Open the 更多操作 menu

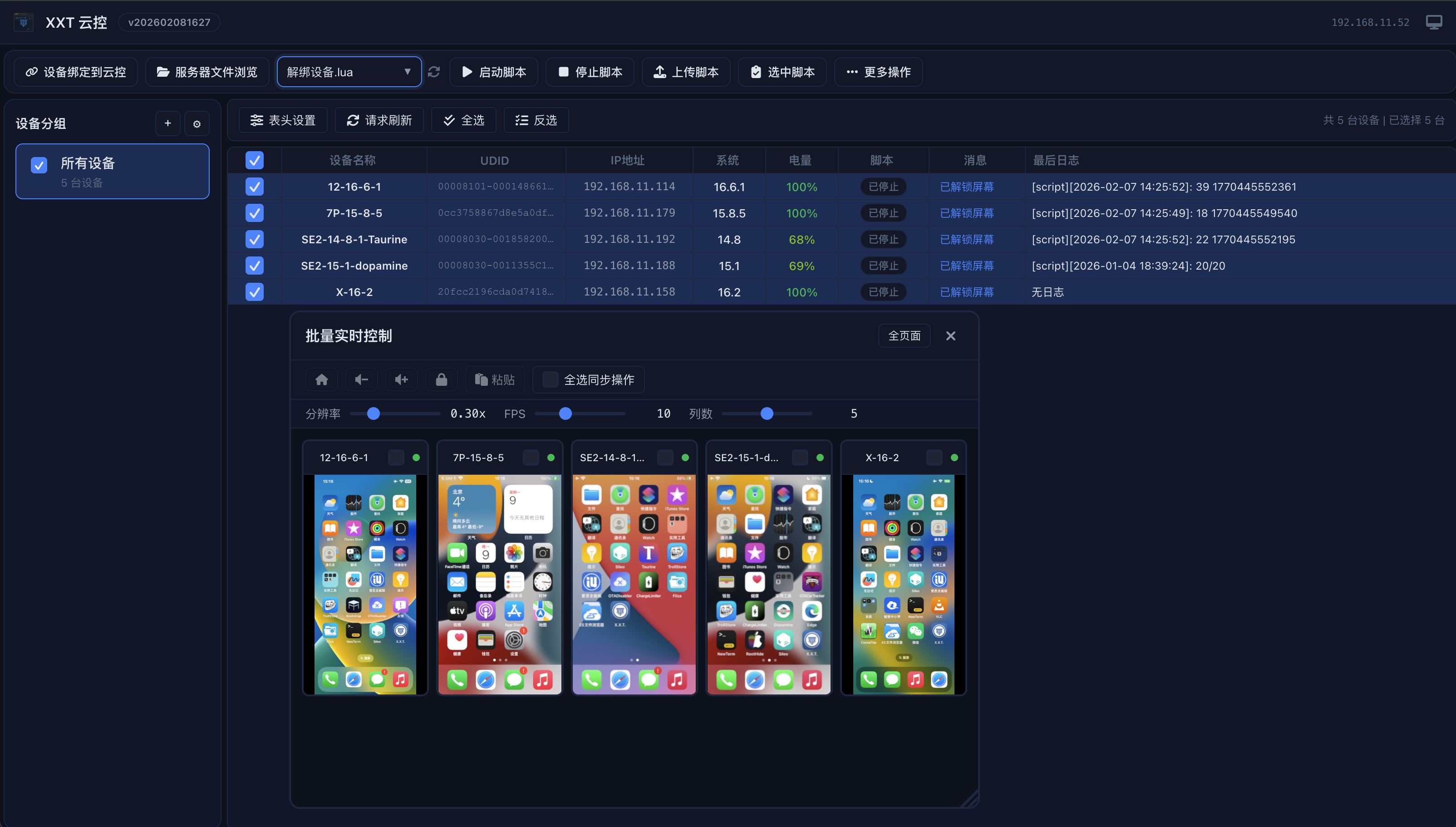[877, 72]
